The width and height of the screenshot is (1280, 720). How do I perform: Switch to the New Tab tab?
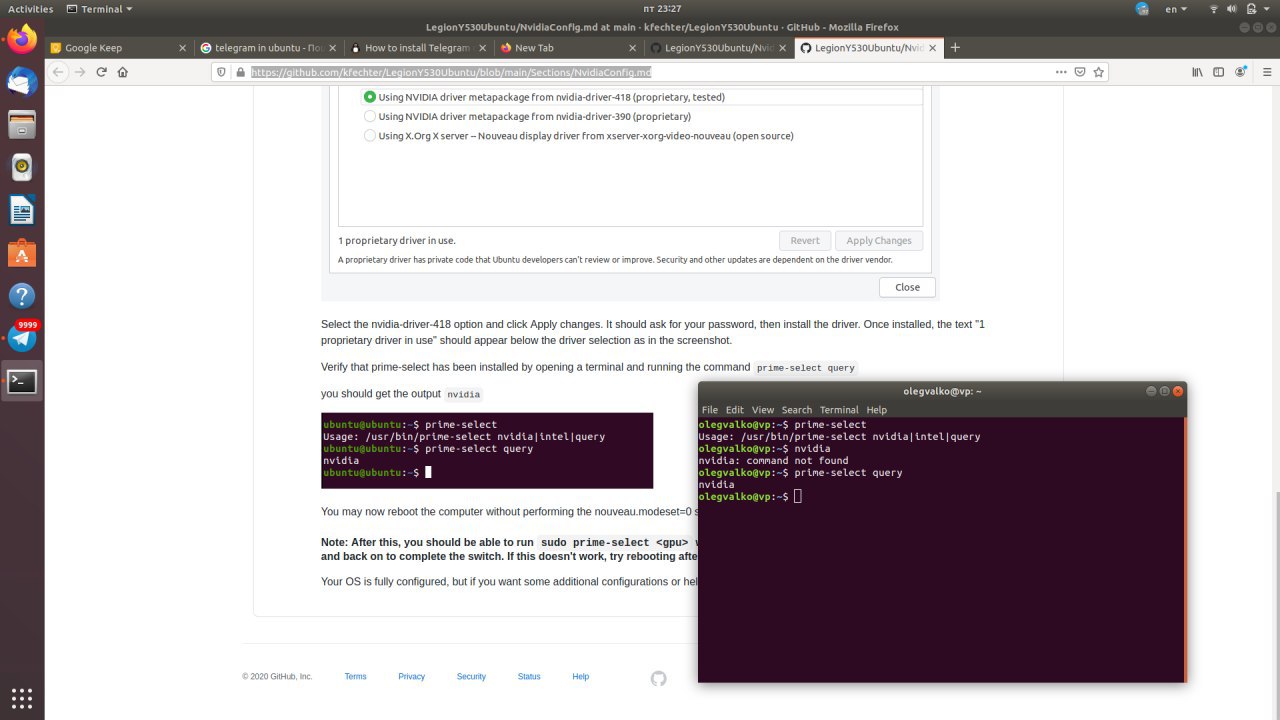568,47
